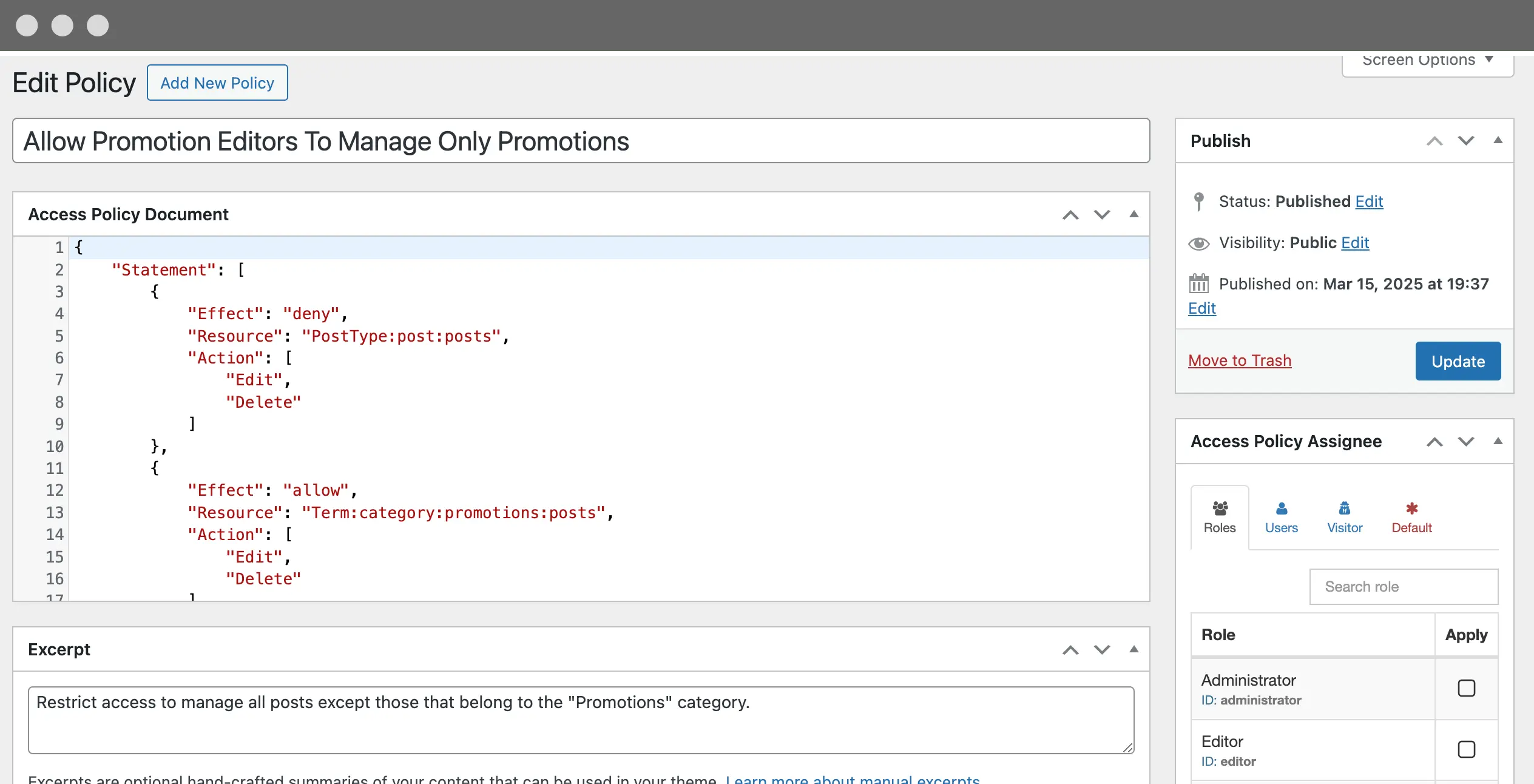
Task: Switch to the Visitor assignee tab
Action: [1344, 518]
